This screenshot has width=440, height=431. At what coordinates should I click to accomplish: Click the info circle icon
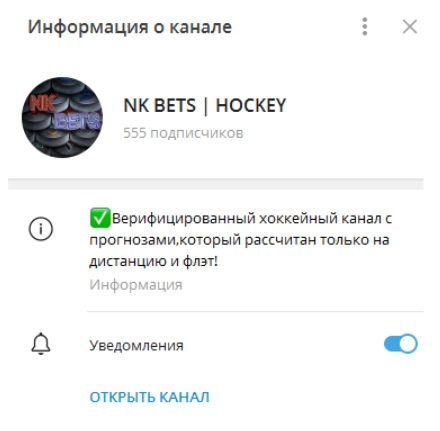click(x=41, y=229)
